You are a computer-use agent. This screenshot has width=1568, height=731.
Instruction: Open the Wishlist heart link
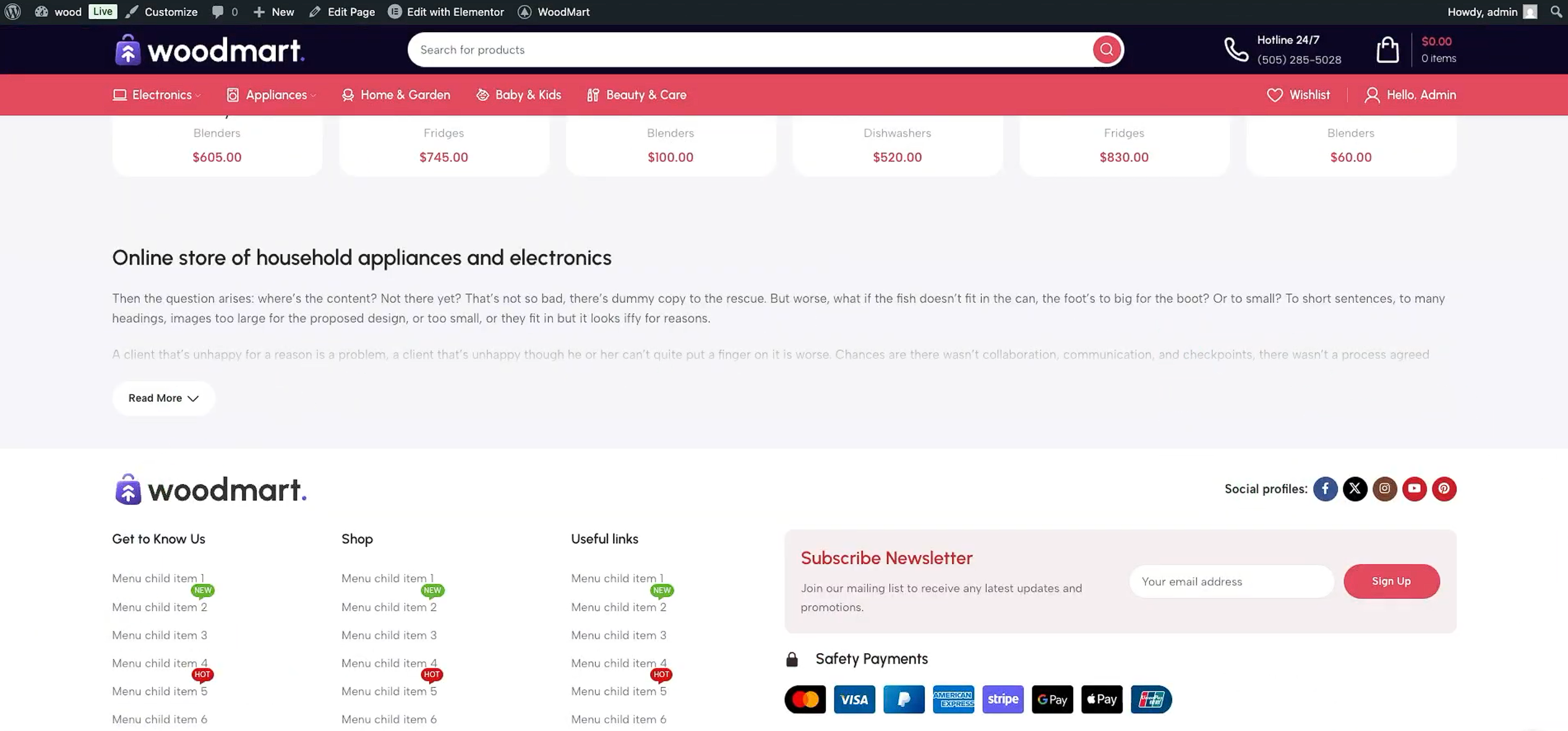pyautogui.click(x=1298, y=95)
